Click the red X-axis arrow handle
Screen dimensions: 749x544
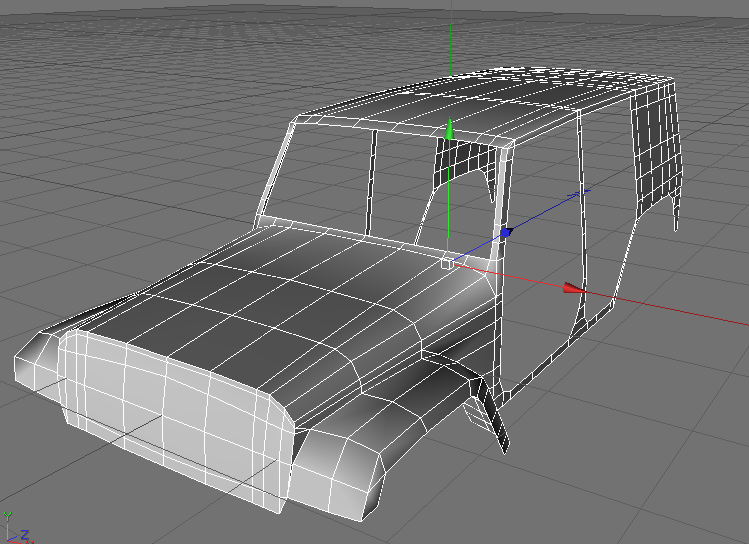[575, 288]
